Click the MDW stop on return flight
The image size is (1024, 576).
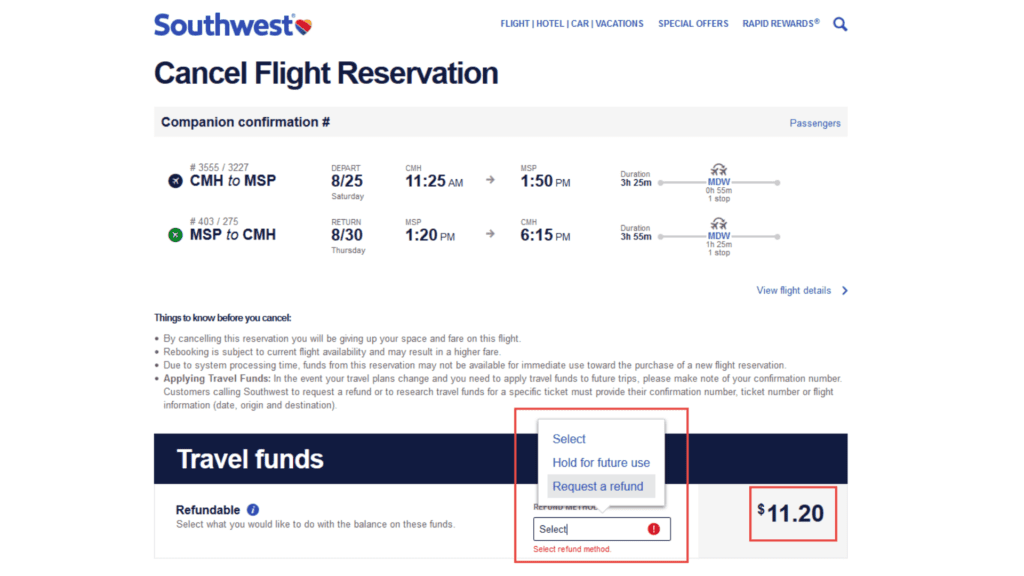point(718,236)
